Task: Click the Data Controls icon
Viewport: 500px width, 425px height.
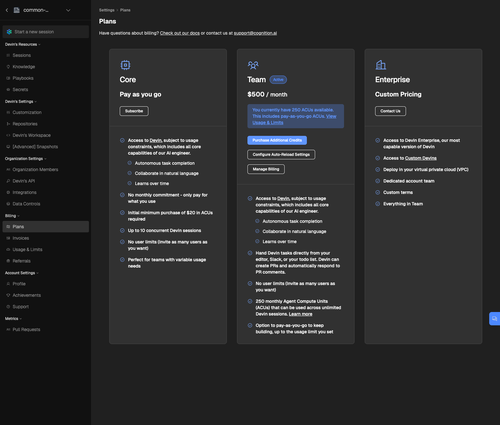Action: tap(8, 204)
